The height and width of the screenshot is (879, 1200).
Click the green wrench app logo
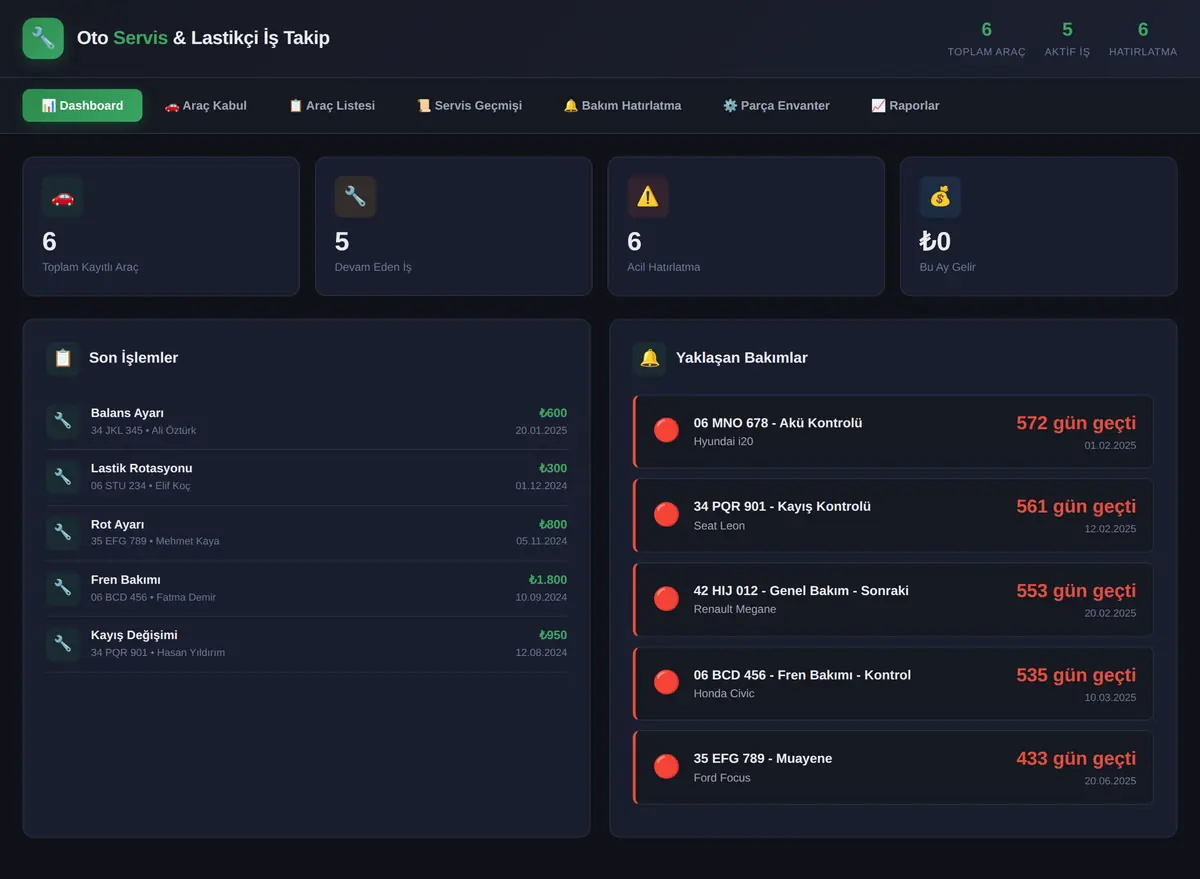point(43,38)
